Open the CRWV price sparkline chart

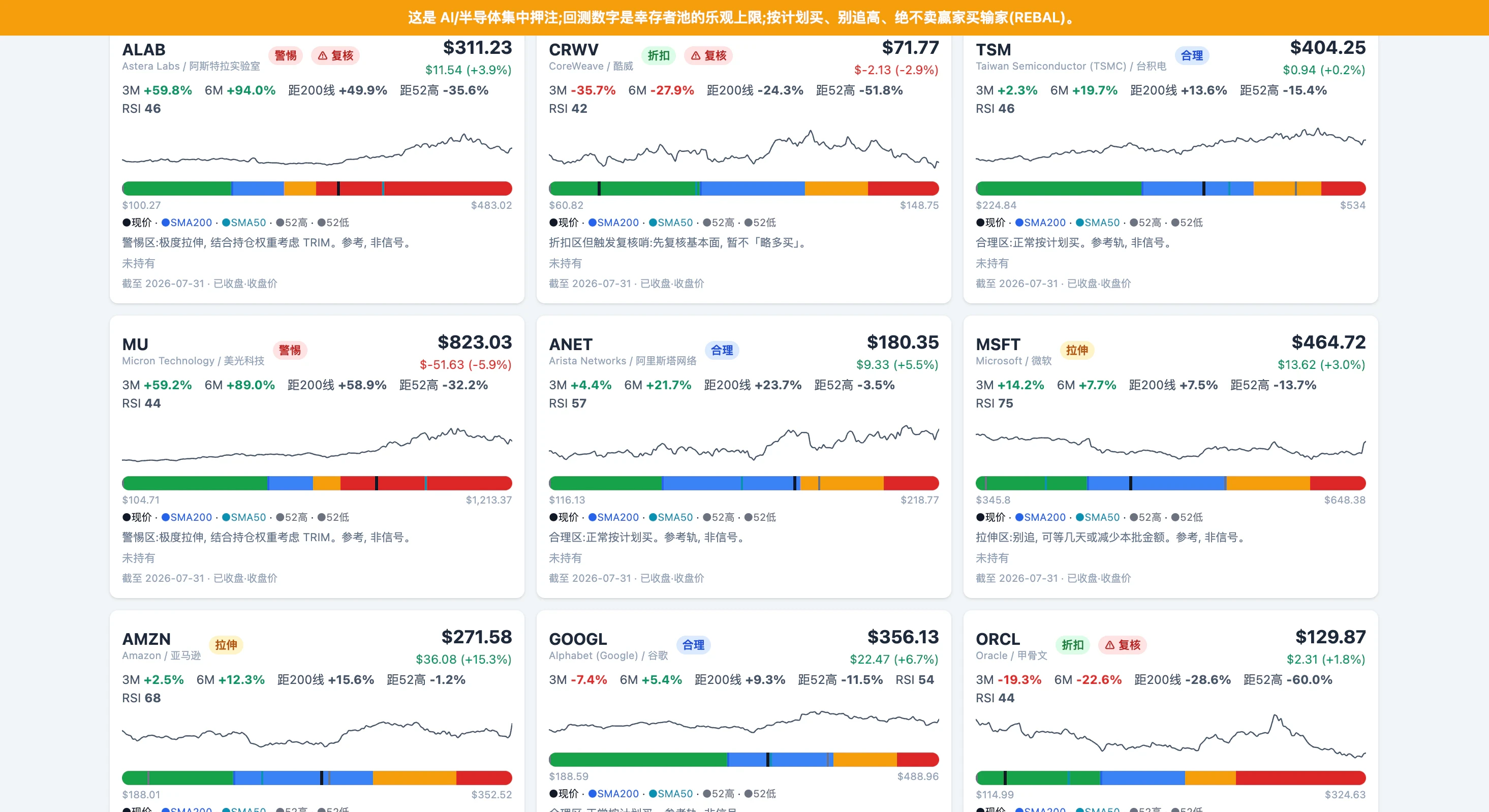[744, 149]
